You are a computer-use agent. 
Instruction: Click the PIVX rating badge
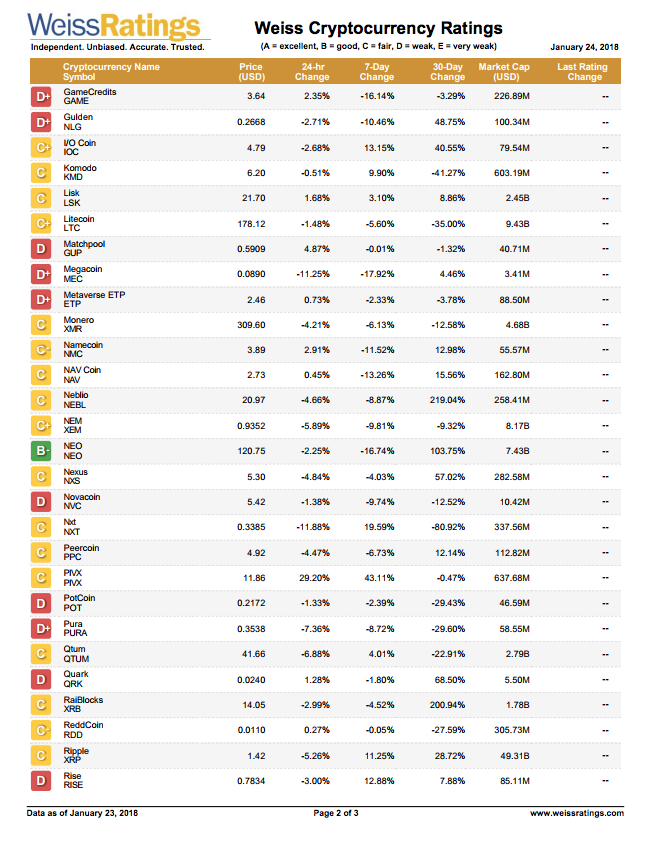42,578
